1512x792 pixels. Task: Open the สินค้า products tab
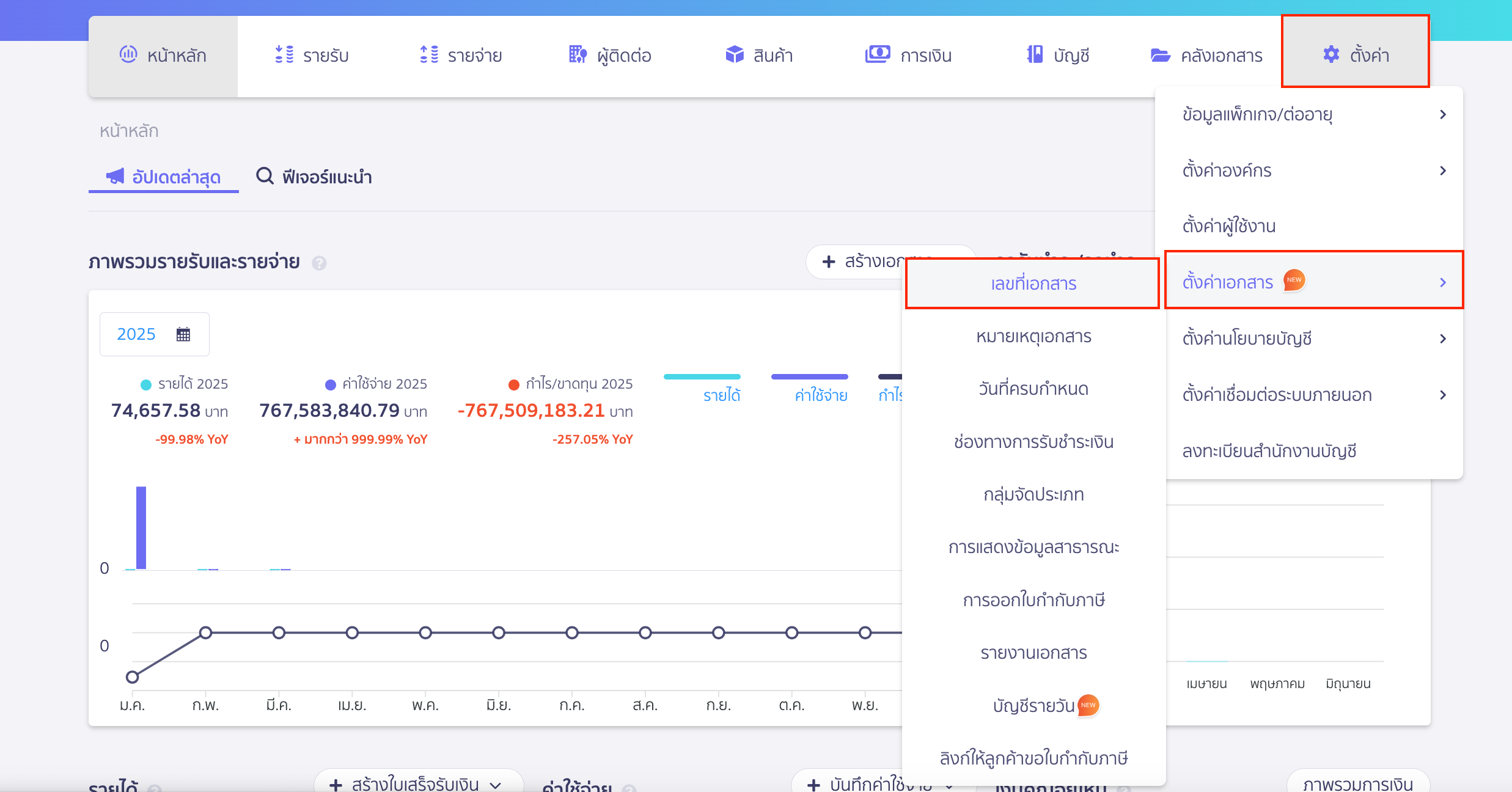[759, 56]
